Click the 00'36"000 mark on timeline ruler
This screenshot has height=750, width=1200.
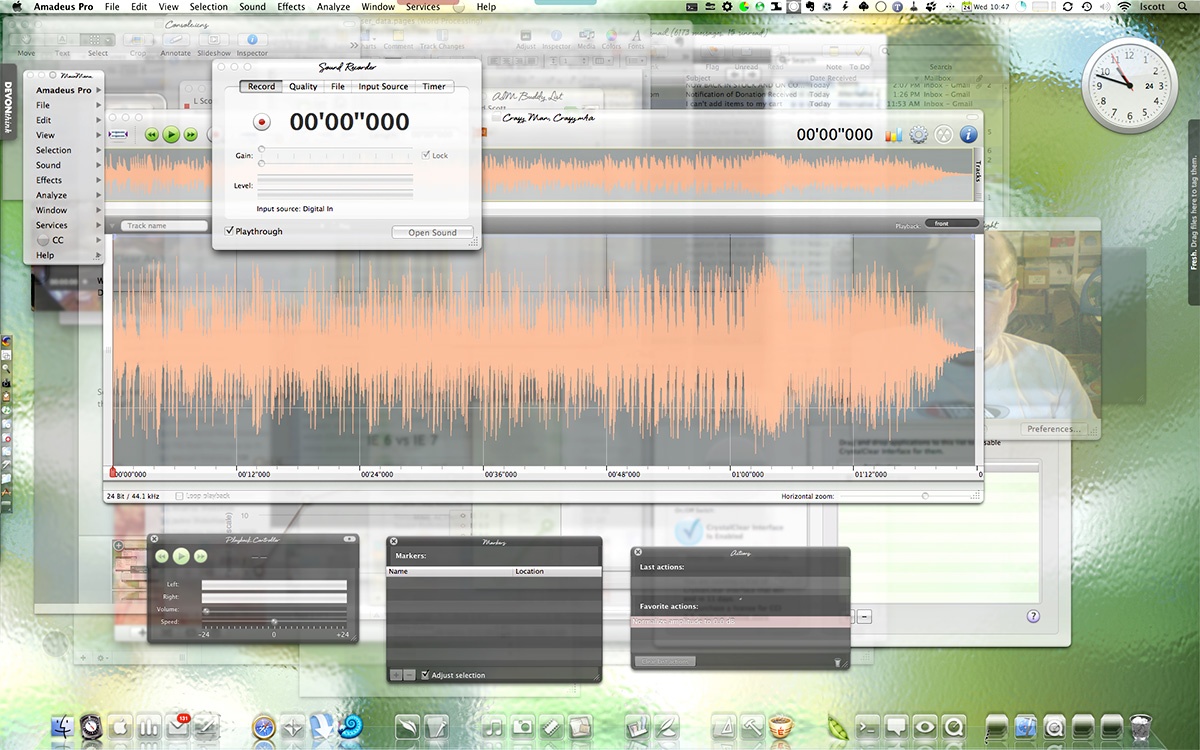tap(502, 475)
